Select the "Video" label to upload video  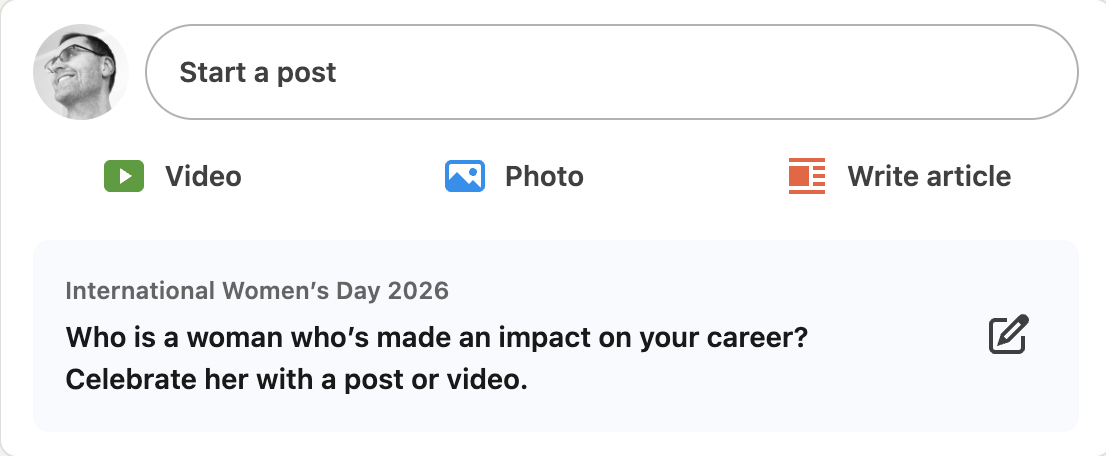[x=203, y=177]
